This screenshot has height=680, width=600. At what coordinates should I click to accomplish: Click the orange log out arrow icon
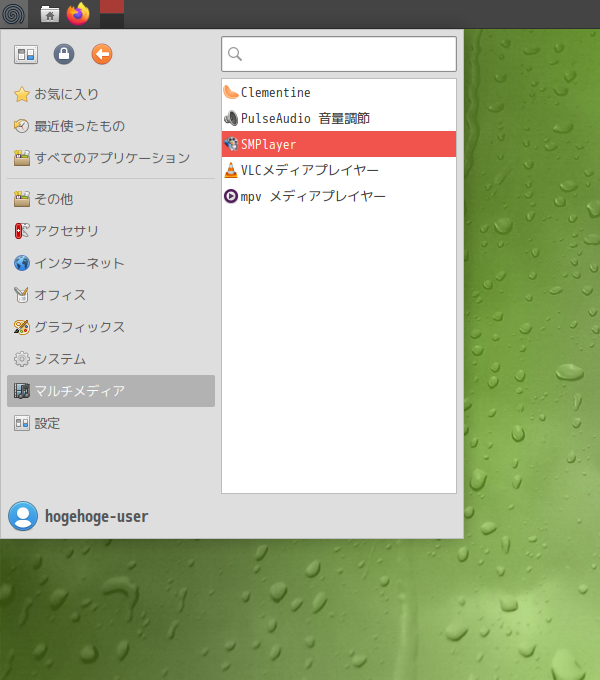pos(102,54)
